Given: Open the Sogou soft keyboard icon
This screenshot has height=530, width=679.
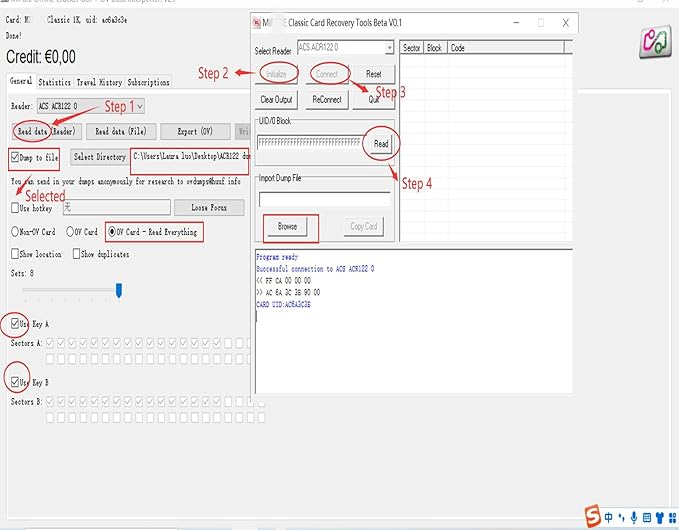Looking at the screenshot, I should click(x=647, y=517).
